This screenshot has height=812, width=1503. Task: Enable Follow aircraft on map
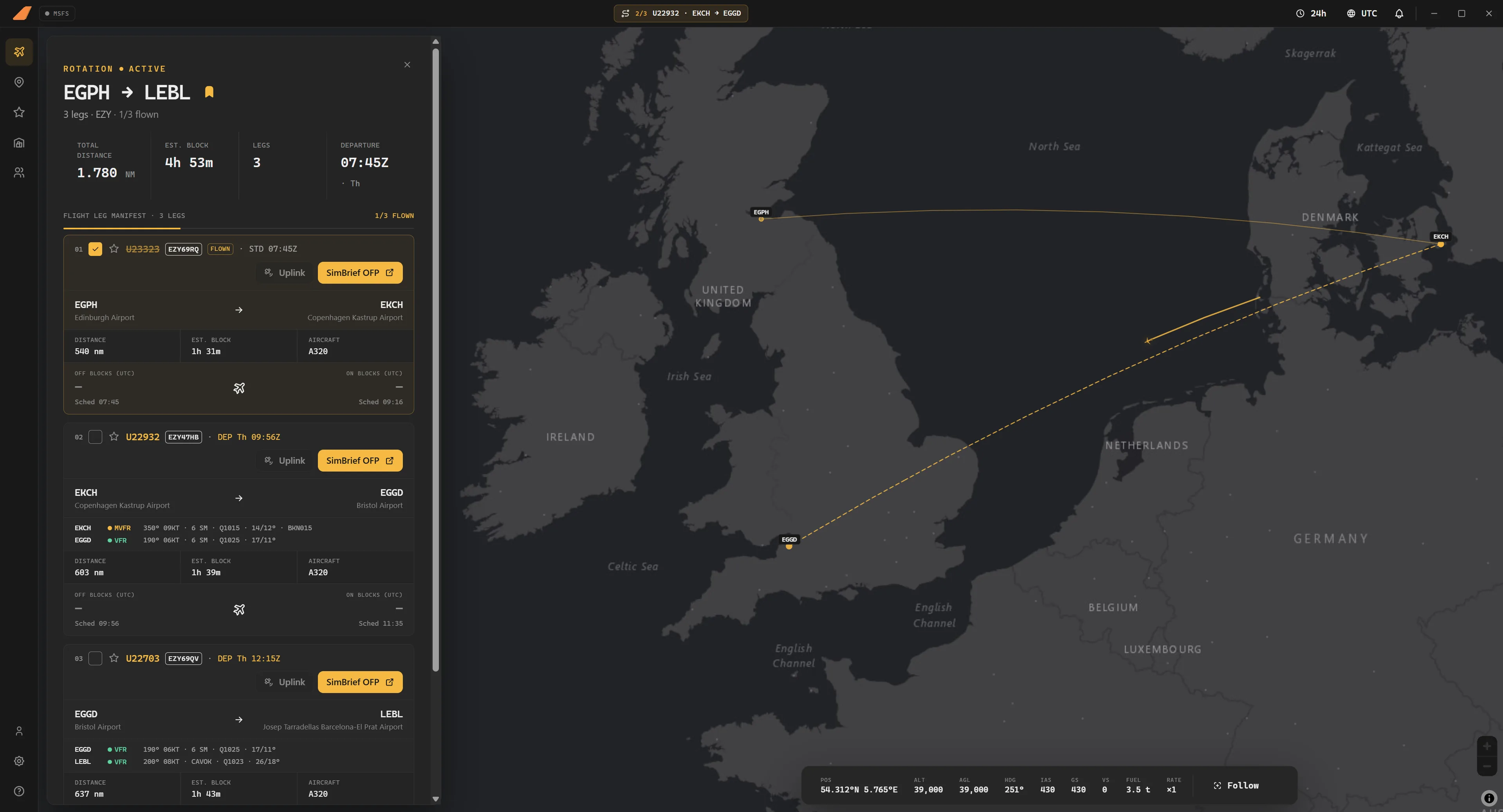1236,786
